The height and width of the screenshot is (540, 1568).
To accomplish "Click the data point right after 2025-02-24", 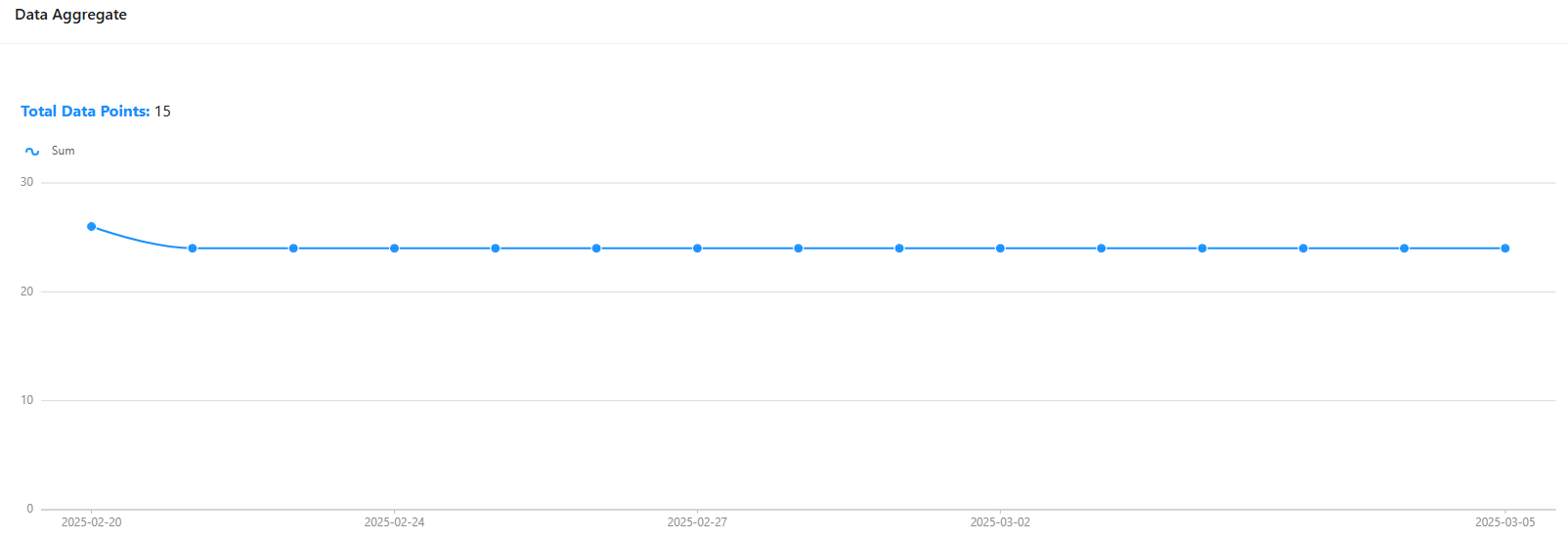I will [496, 248].
